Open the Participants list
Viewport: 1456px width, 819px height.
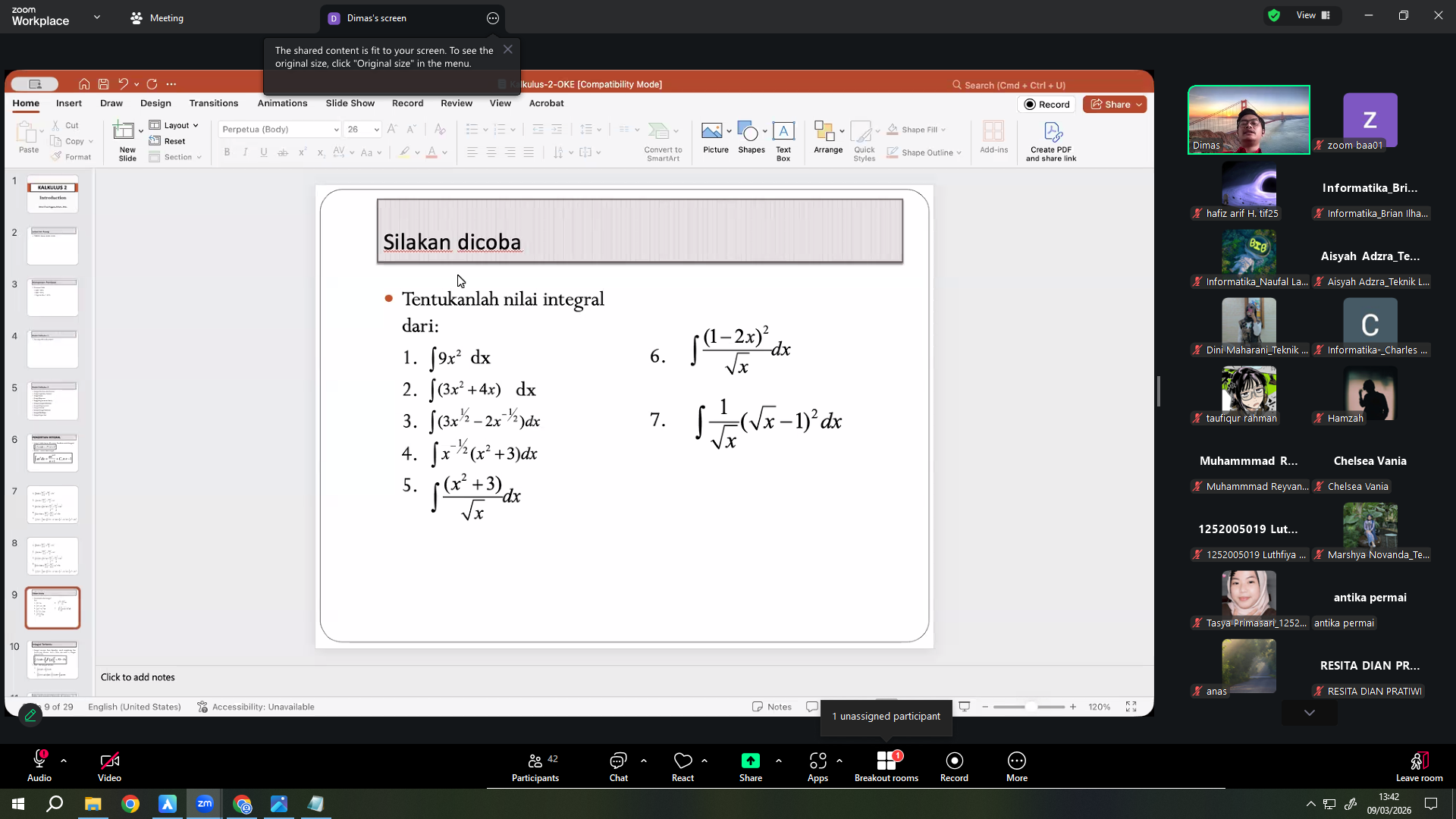click(535, 767)
